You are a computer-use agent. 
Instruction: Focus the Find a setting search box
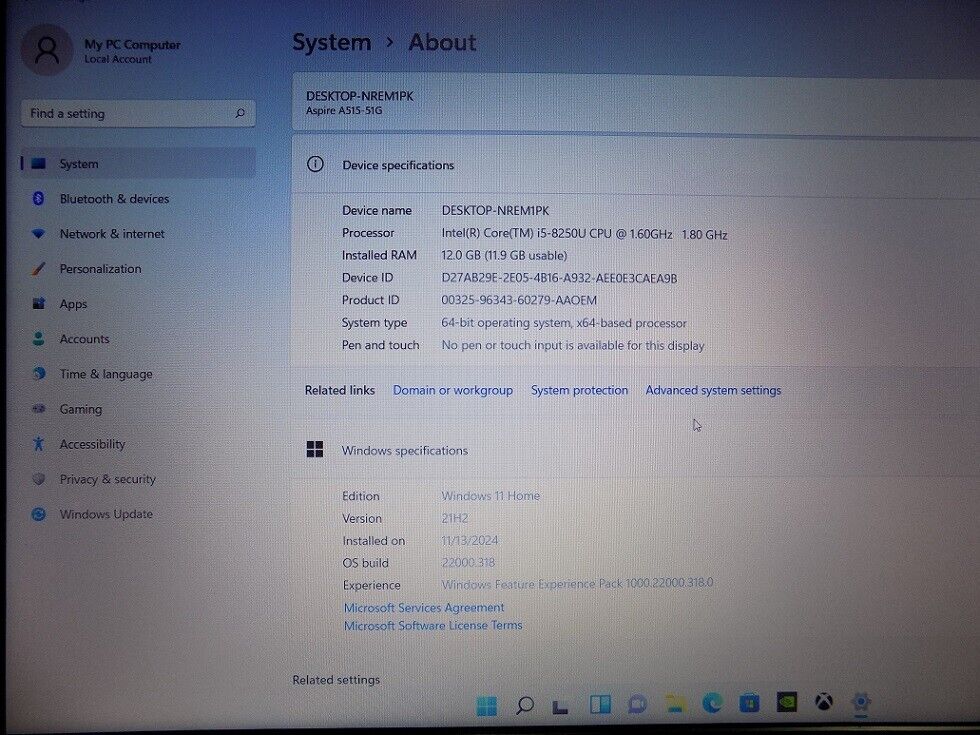(x=138, y=113)
